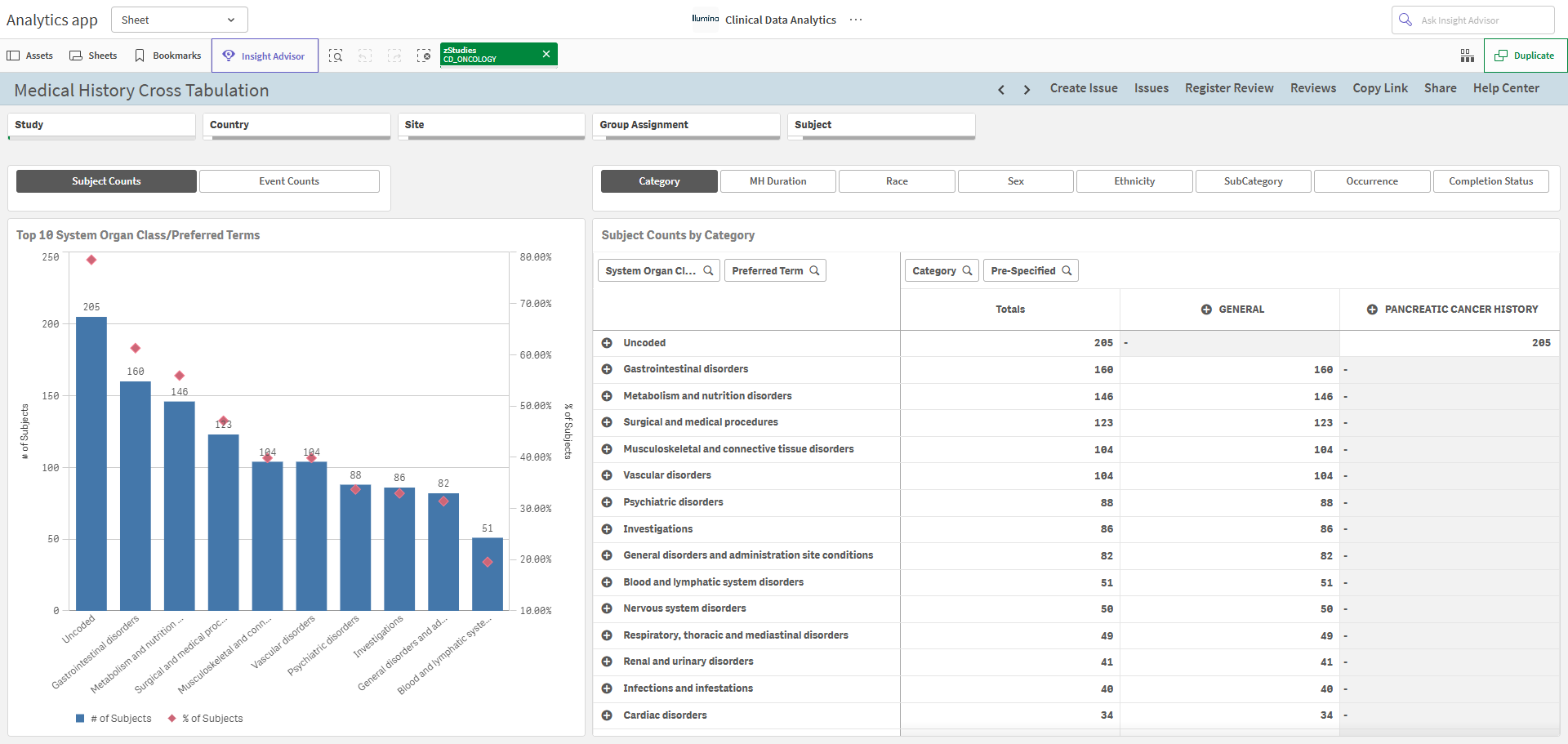Viewport: 1568px width, 744px height.
Task: Search the Pre-Specified dimension
Action: (x=1067, y=270)
